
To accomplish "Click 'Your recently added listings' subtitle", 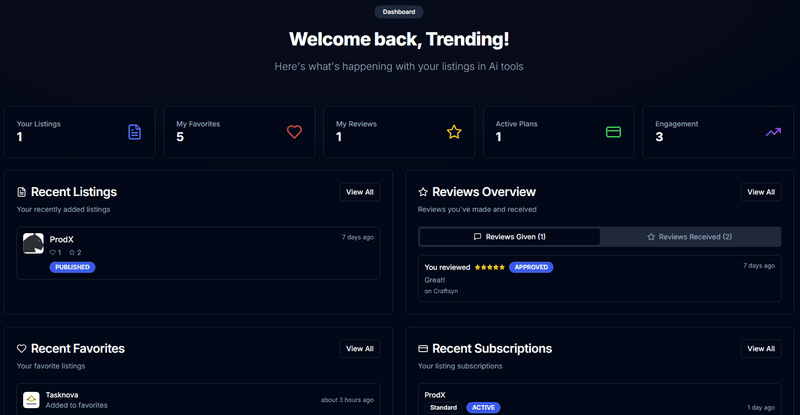I will coord(63,209).
